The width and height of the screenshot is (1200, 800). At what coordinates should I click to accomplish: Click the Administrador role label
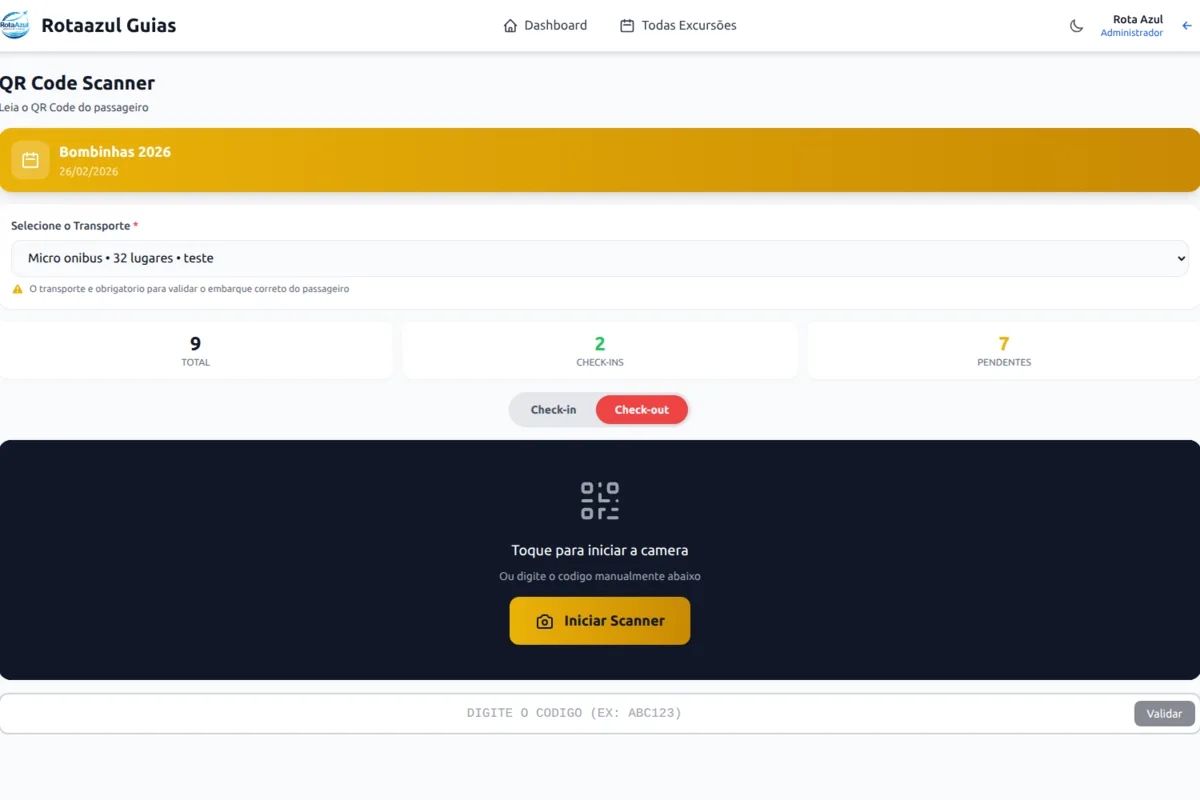click(1131, 33)
